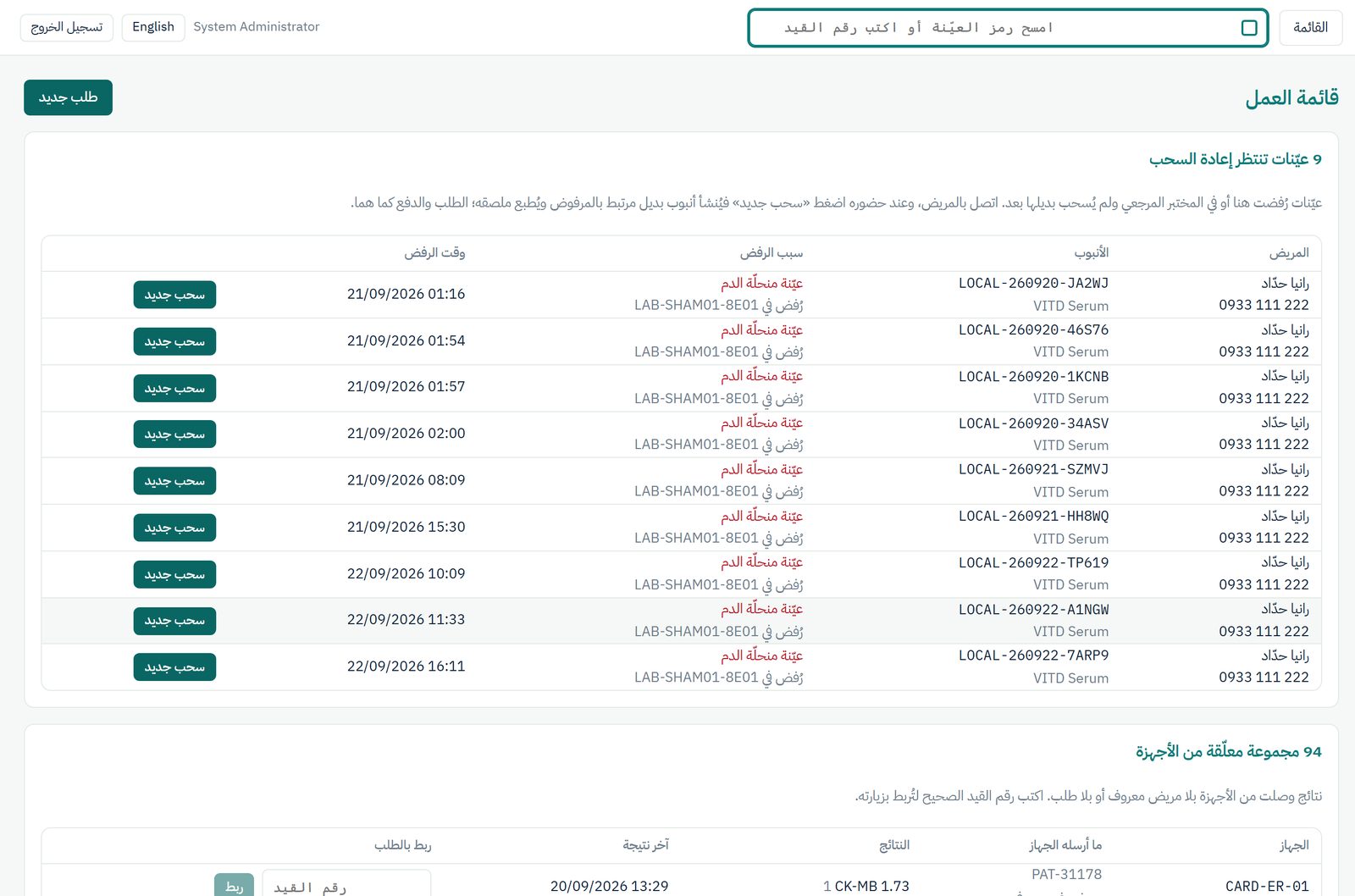The image size is (1355, 896).
Task: Log out using تسجيل الخروج
Action: click(x=67, y=27)
